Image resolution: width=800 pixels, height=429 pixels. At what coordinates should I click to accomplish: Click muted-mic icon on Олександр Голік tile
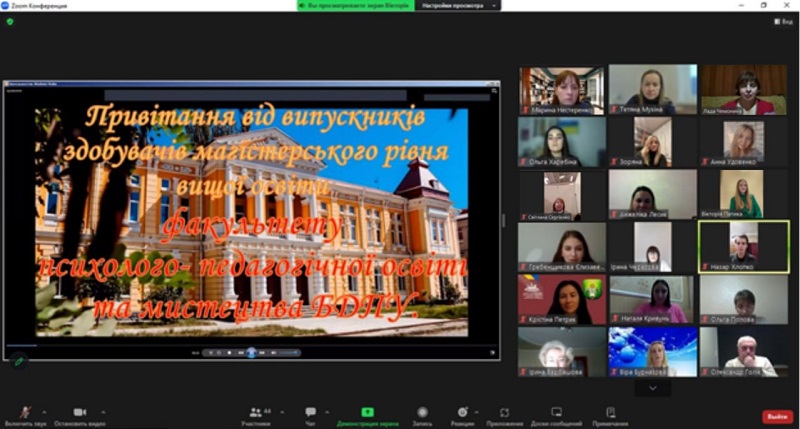coord(706,372)
